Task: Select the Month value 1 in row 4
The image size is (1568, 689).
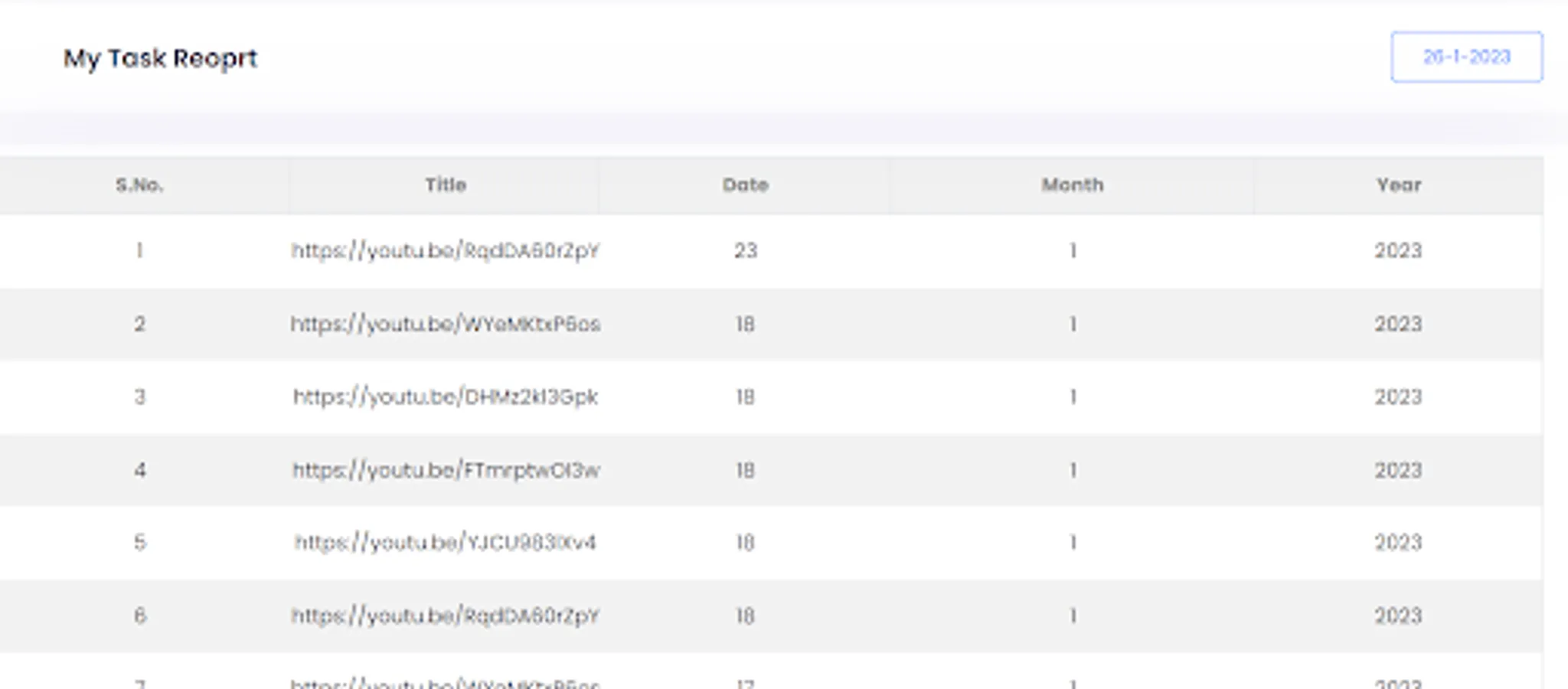Action: coord(1073,470)
